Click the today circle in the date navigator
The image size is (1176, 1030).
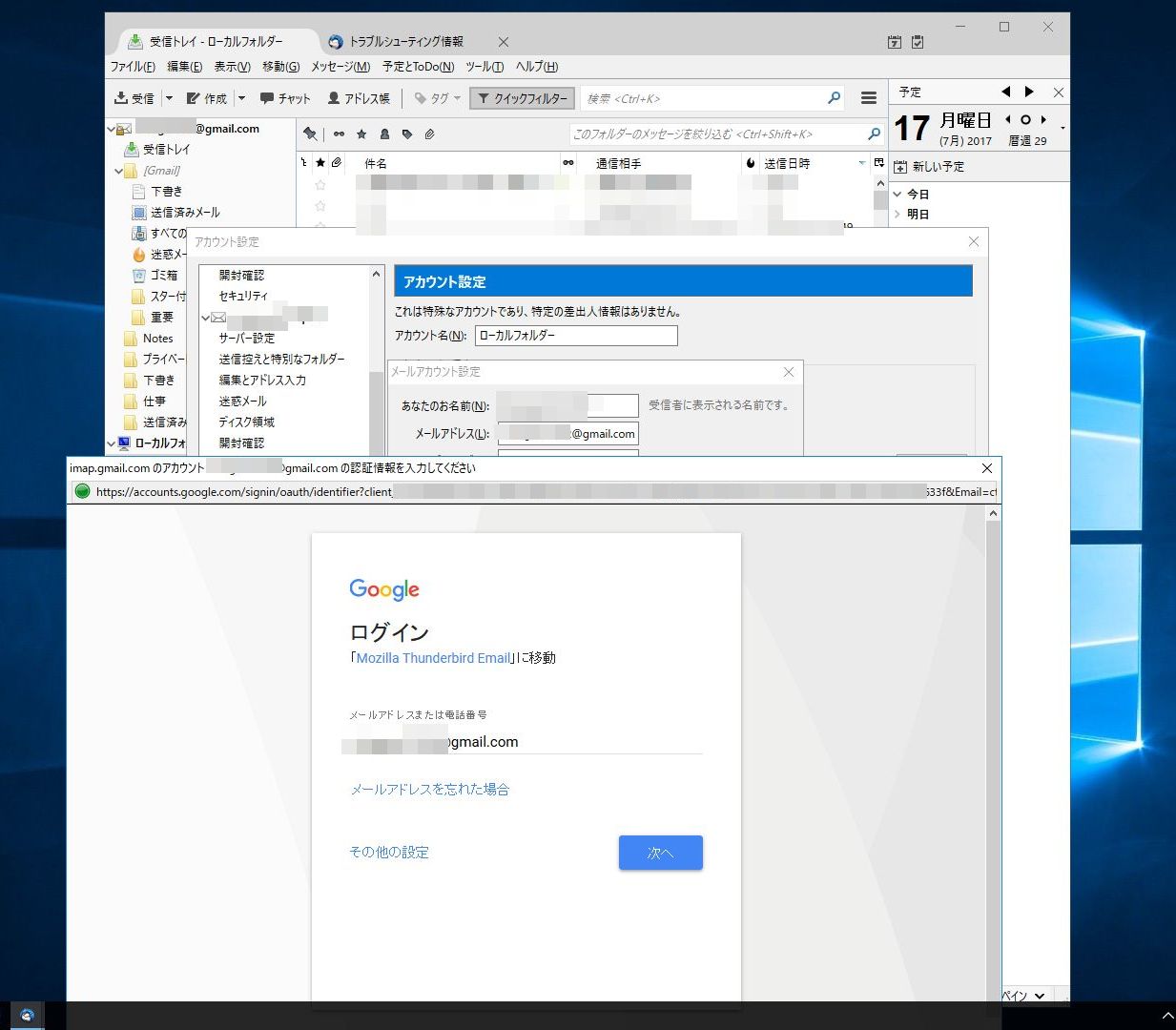(1025, 120)
